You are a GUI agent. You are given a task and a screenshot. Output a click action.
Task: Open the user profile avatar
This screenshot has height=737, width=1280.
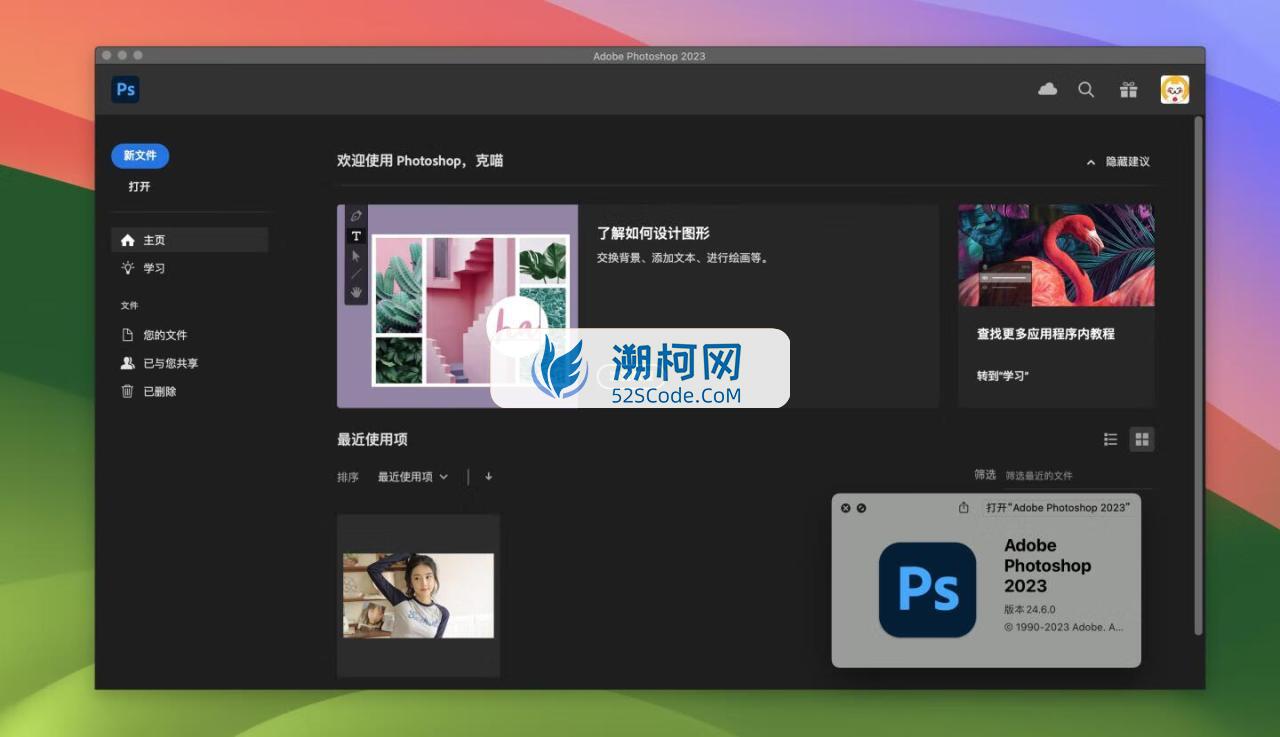(x=1174, y=90)
